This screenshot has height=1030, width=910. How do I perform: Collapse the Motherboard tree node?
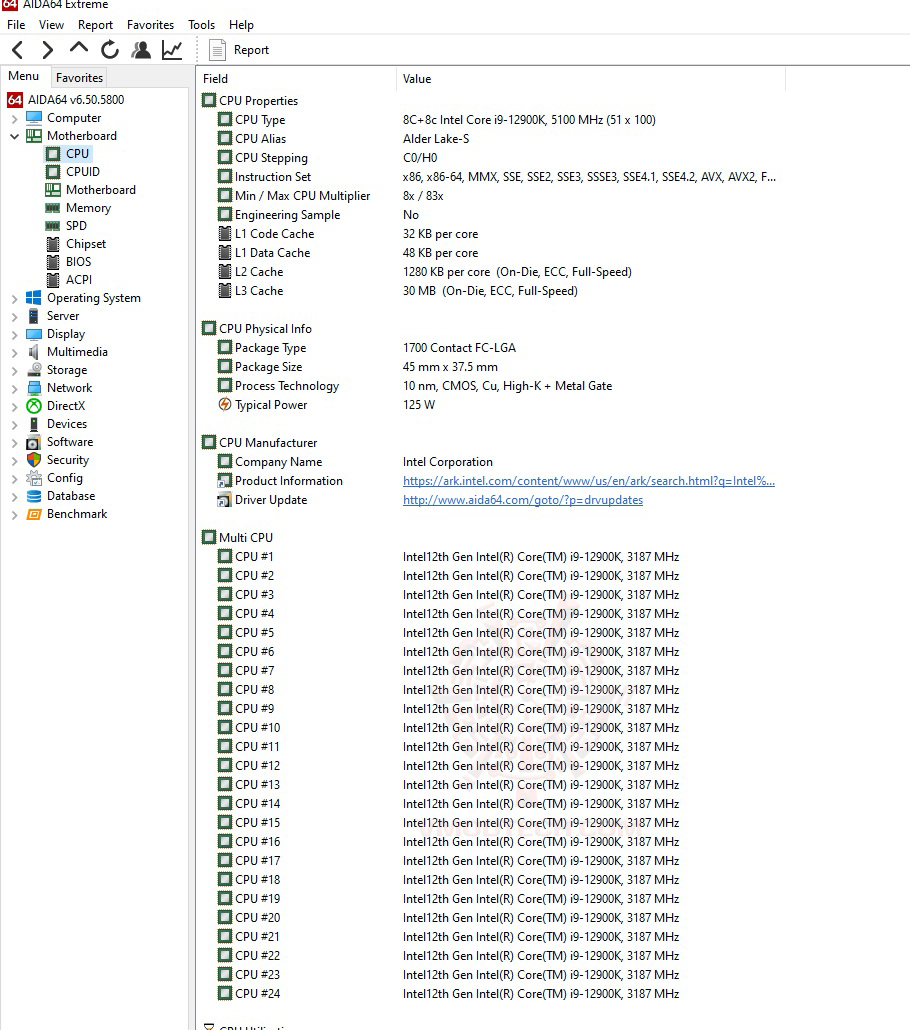[14, 136]
